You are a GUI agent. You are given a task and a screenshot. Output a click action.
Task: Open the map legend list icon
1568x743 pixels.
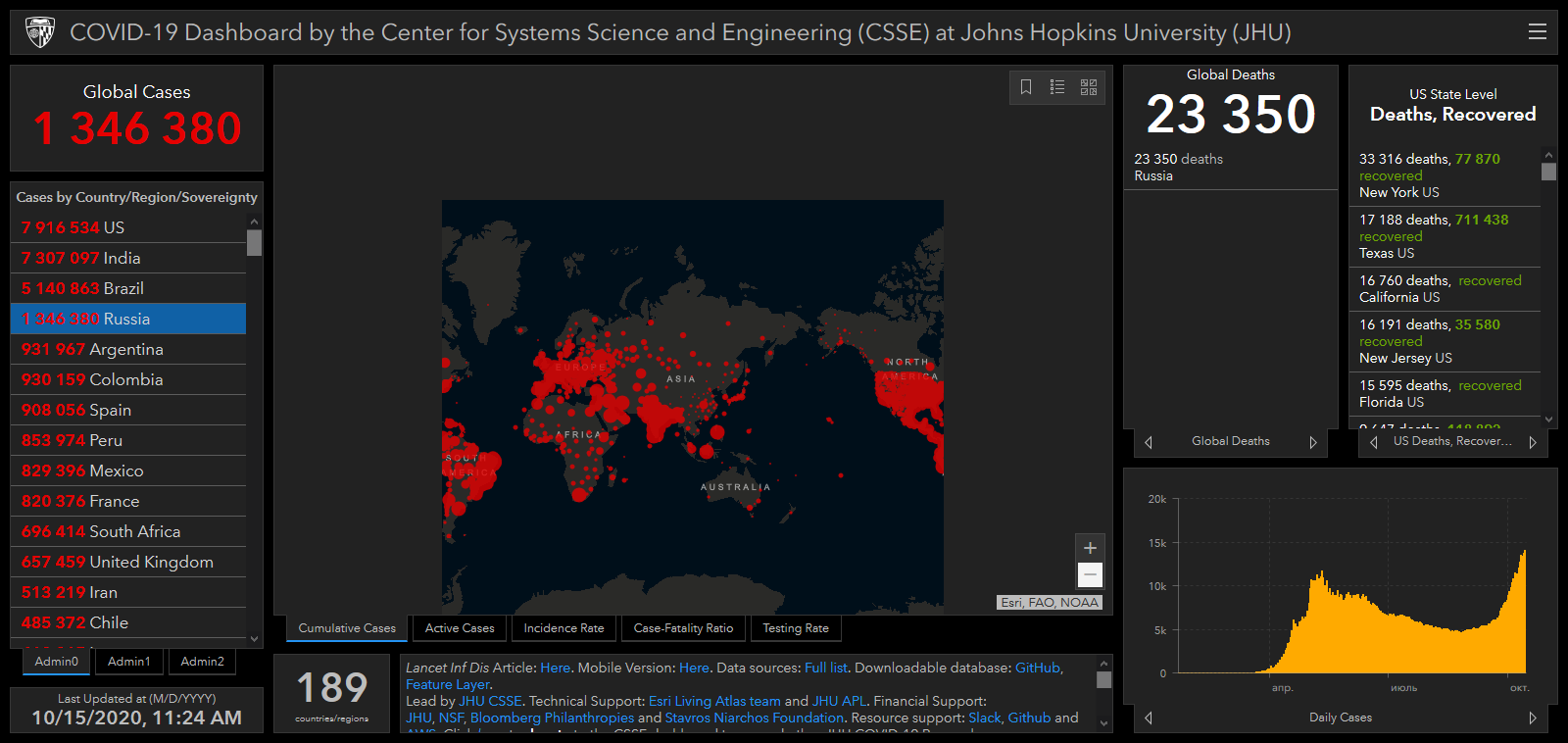[1057, 87]
